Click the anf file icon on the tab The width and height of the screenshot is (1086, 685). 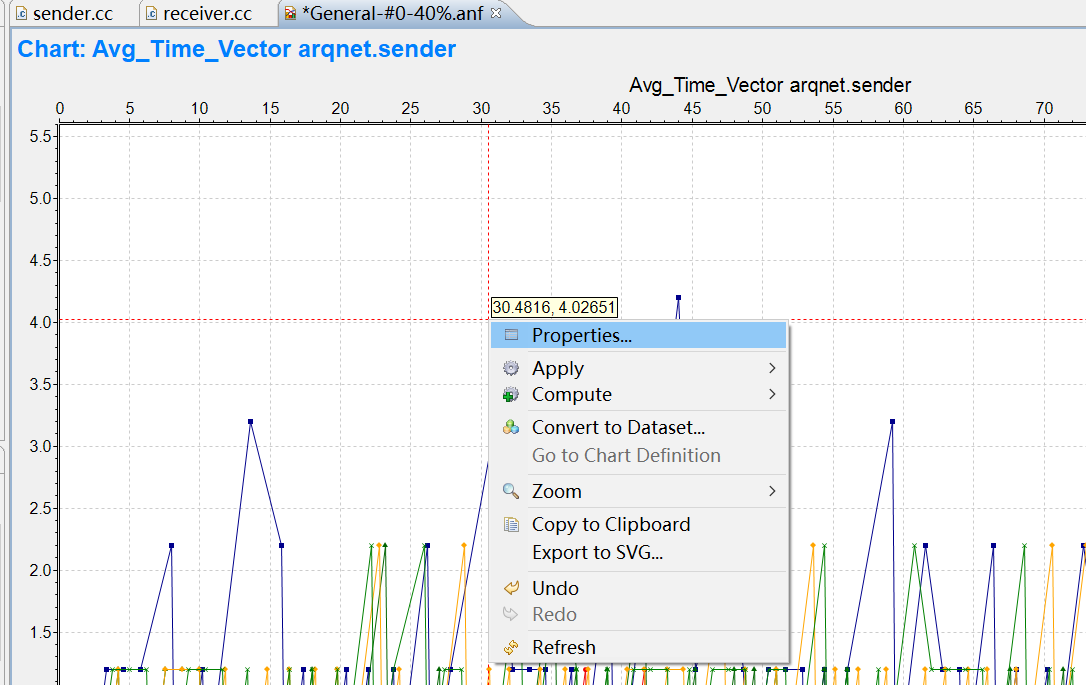[290, 14]
